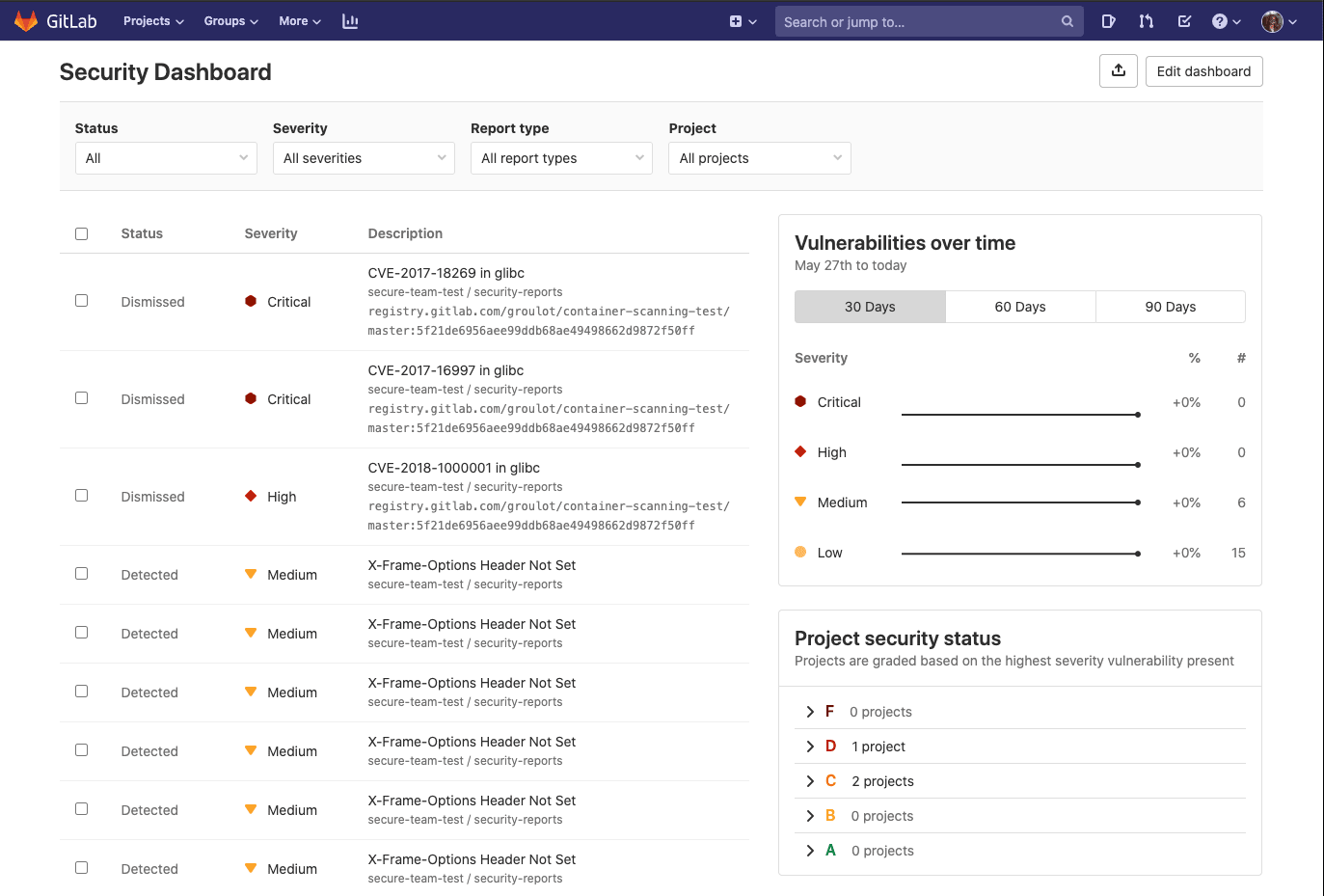Open the GitLab analytics chart icon
Image resolution: width=1324 pixels, height=896 pixels.
click(350, 20)
